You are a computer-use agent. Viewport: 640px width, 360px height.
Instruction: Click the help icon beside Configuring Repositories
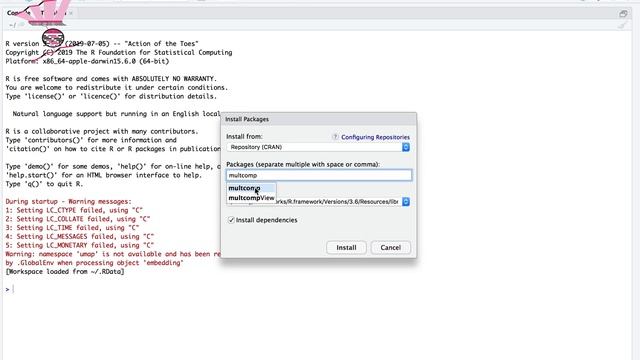[335, 137]
